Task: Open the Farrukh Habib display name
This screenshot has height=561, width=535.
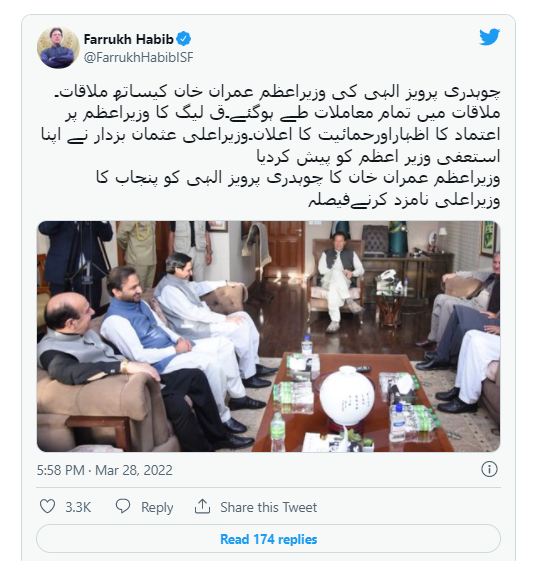Action: 128,39
